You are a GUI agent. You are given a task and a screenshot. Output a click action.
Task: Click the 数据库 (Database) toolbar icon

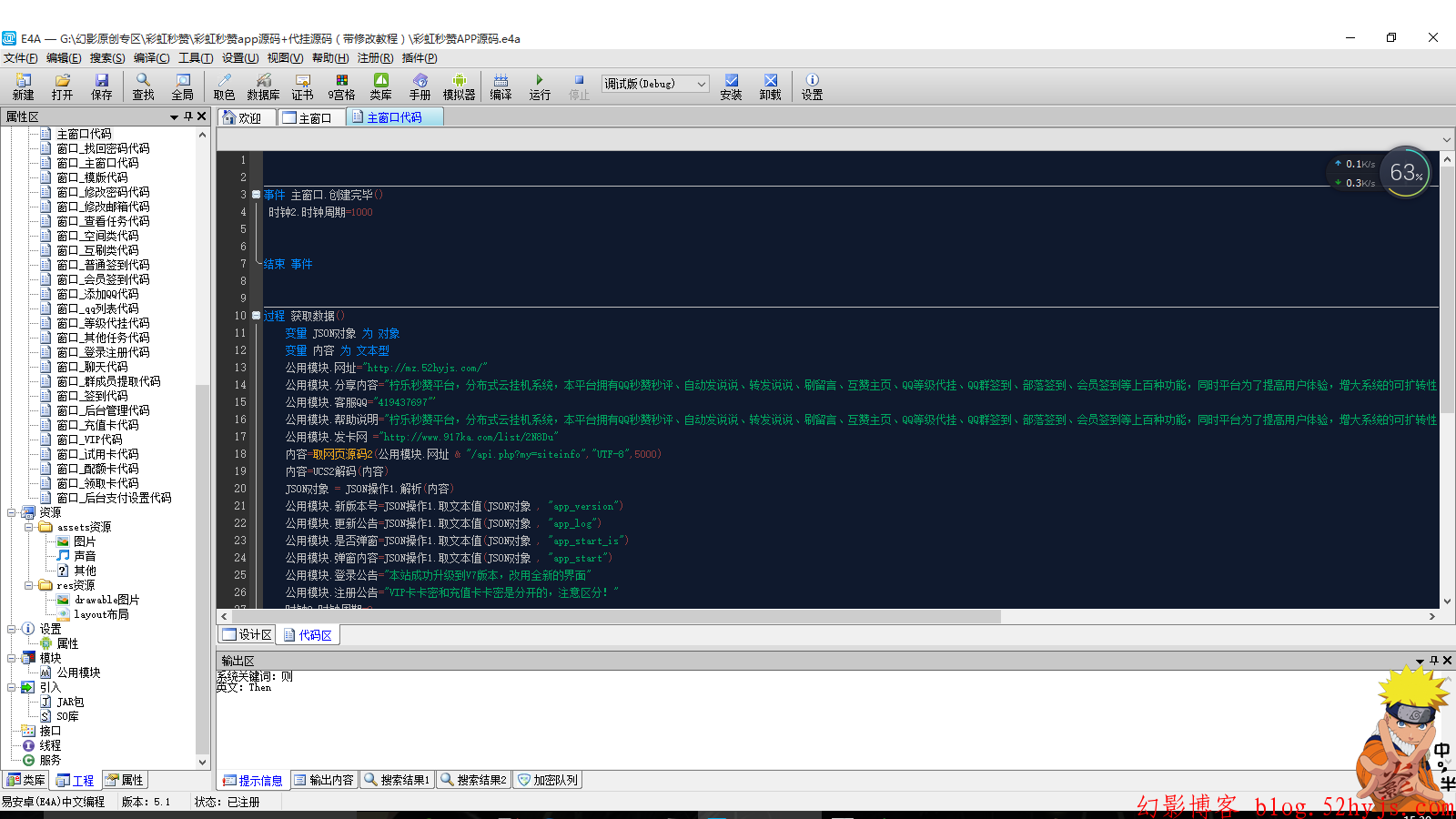tap(263, 86)
